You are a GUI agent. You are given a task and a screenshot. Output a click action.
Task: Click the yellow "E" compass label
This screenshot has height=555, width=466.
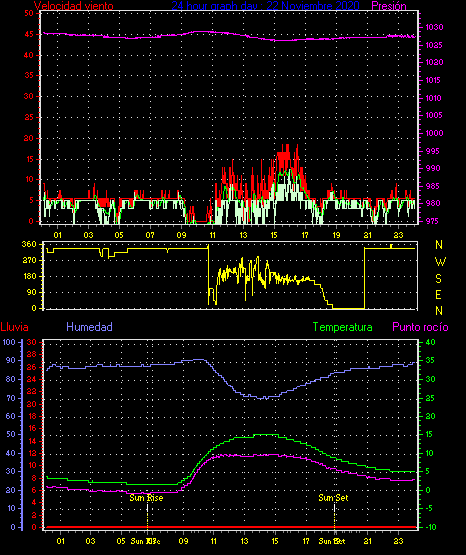(438, 294)
